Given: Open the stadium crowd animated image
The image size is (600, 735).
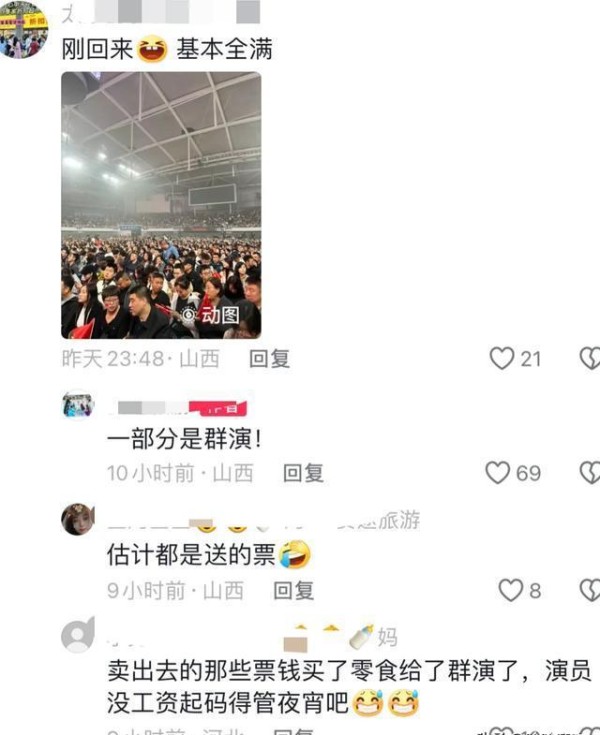Looking at the screenshot, I should [x=161, y=205].
